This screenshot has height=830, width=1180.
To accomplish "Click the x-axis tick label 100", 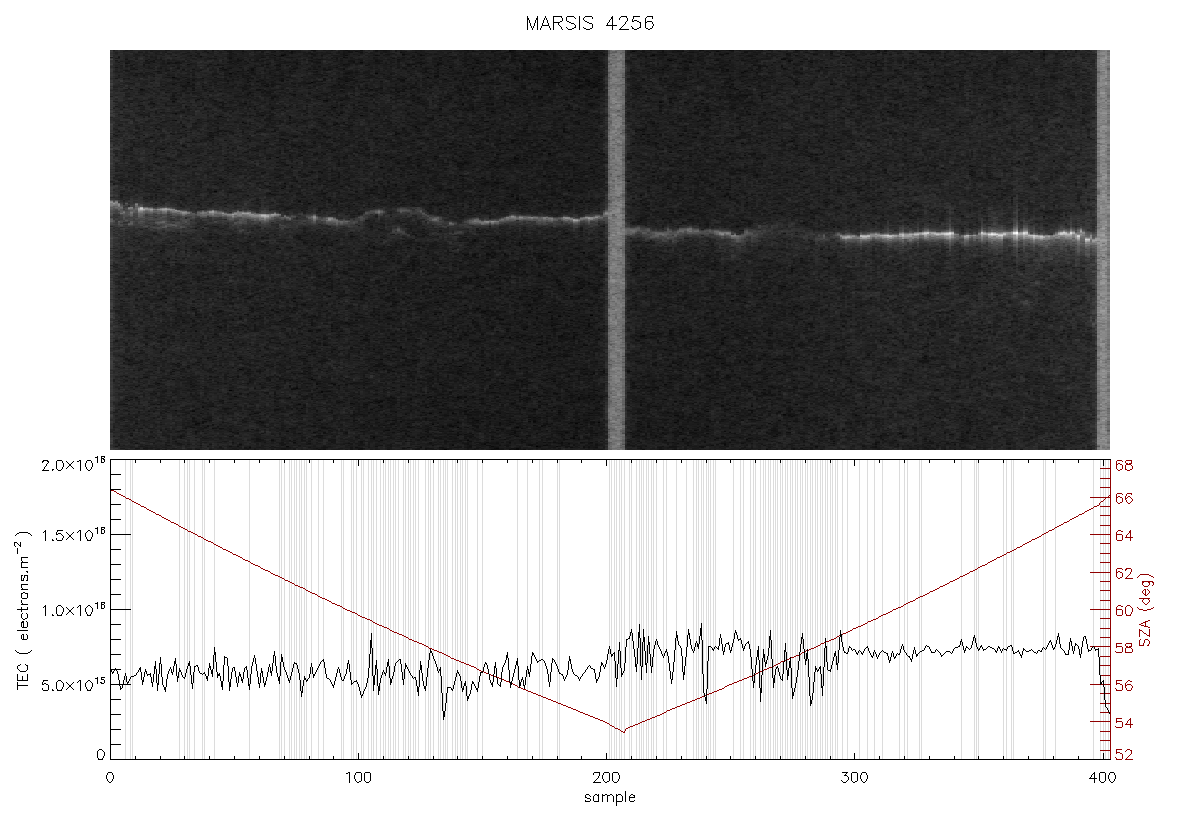I will tap(358, 778).
